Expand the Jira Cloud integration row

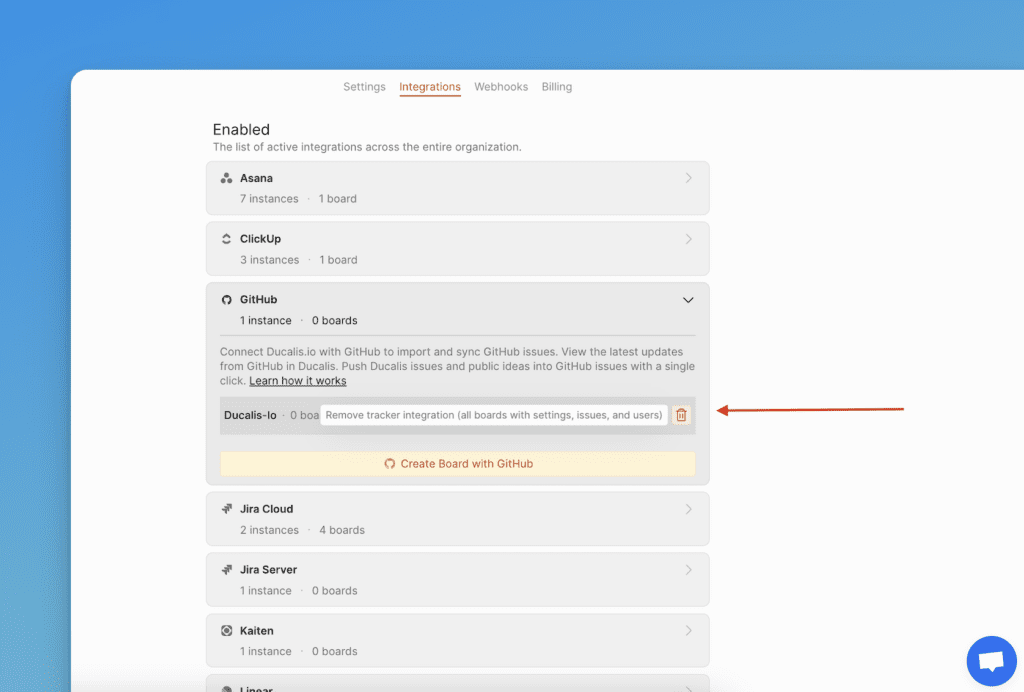click(688, 509)
